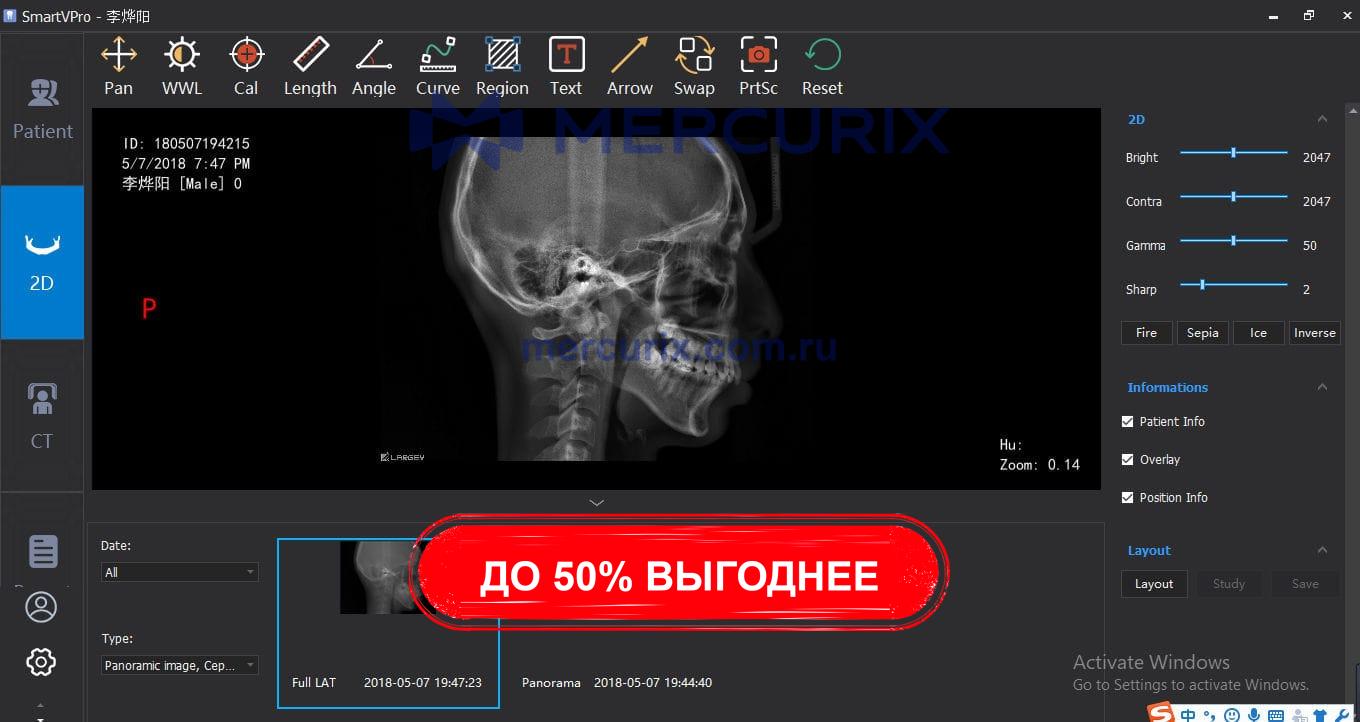Choose the Cal calibration tool
Viewport: 1360px width, 722px height.
[246, 67]
